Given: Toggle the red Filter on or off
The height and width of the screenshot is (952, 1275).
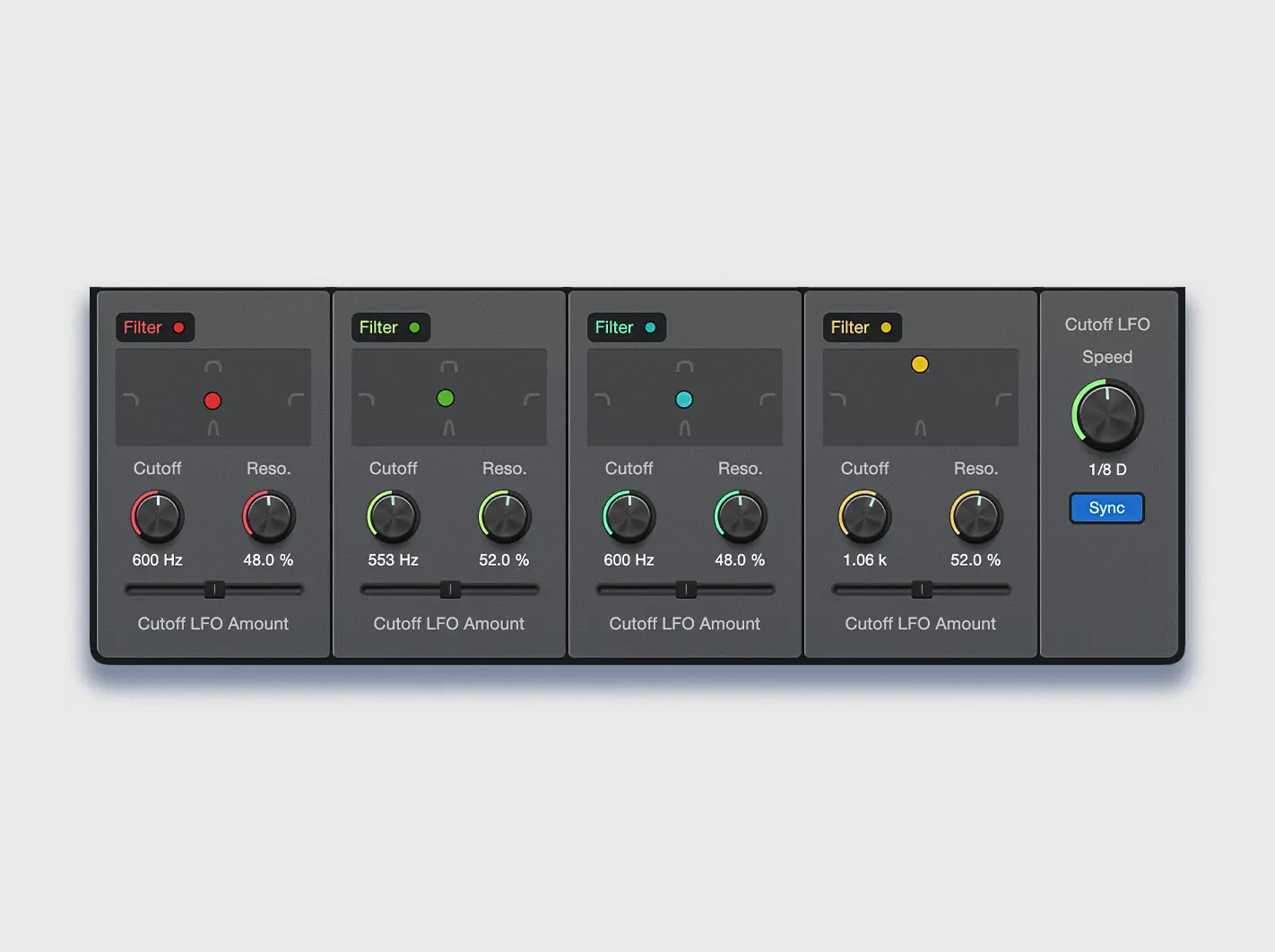Looking at the screenshot, I should tap(154, 327).
